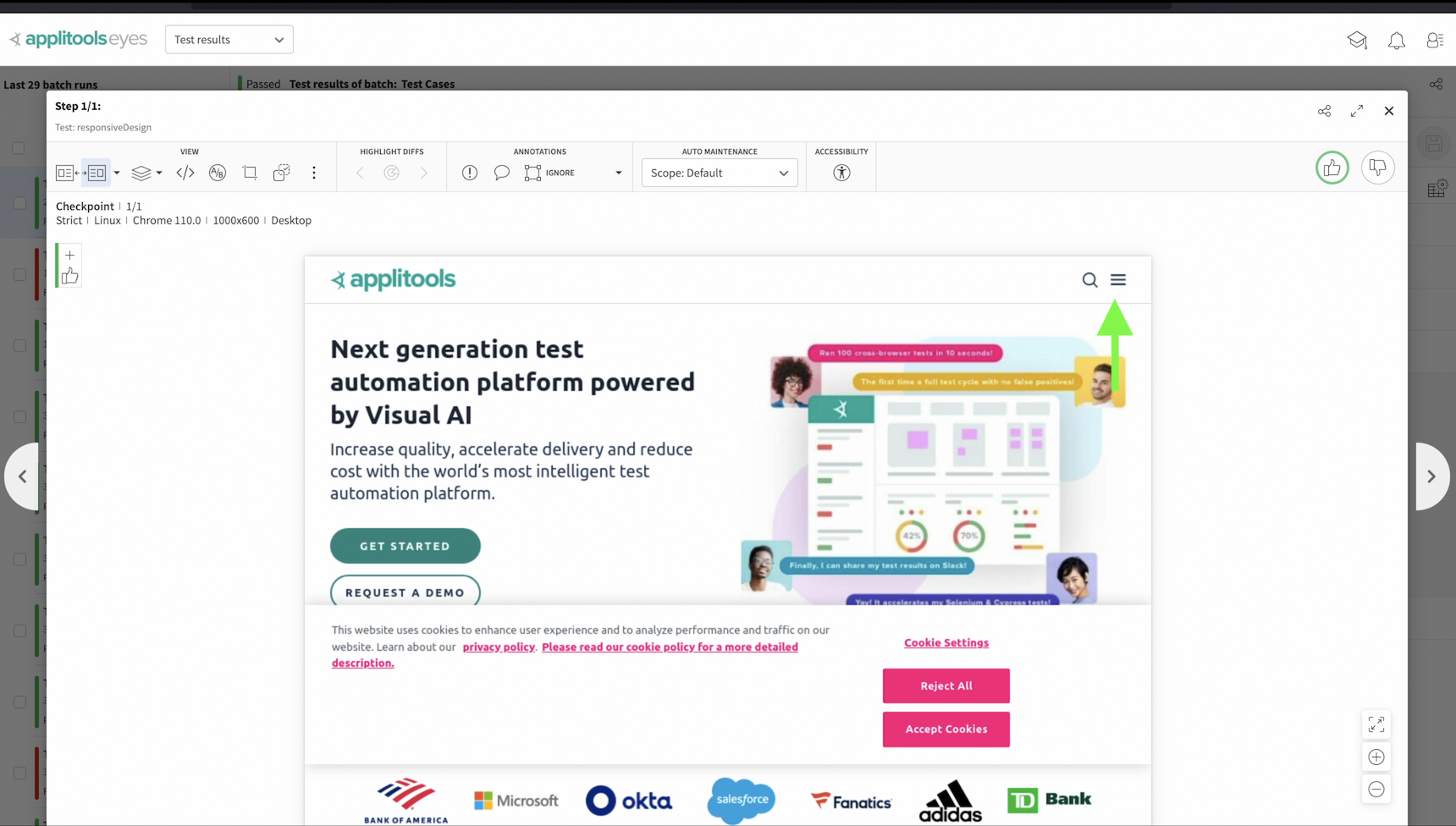Expand the view mode dropdown arrow
This screenshot has height=826, width=1456.
[117, 173]
